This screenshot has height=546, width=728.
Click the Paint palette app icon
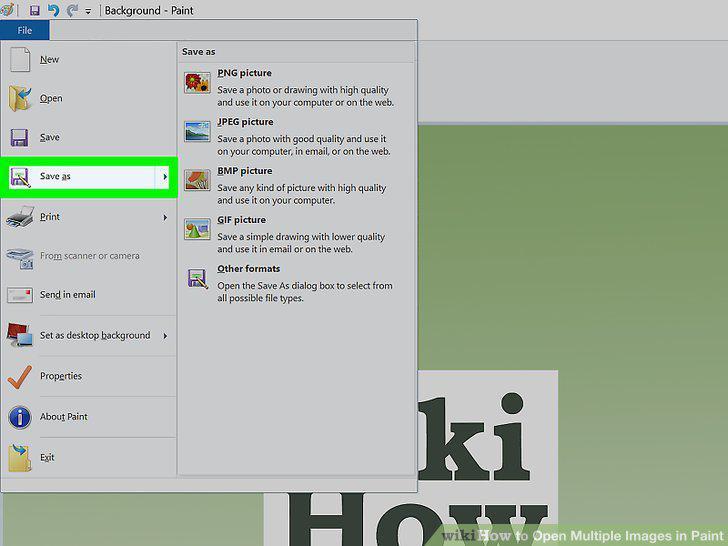tap(7, 10)
